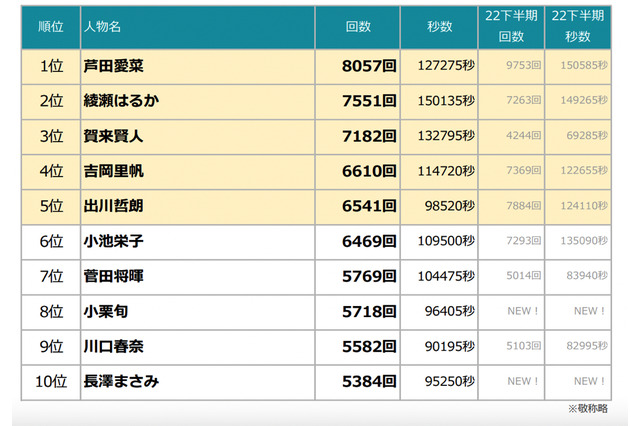Select the name 小栗旬
Viewport: 640px width, 426px height.
106,311
